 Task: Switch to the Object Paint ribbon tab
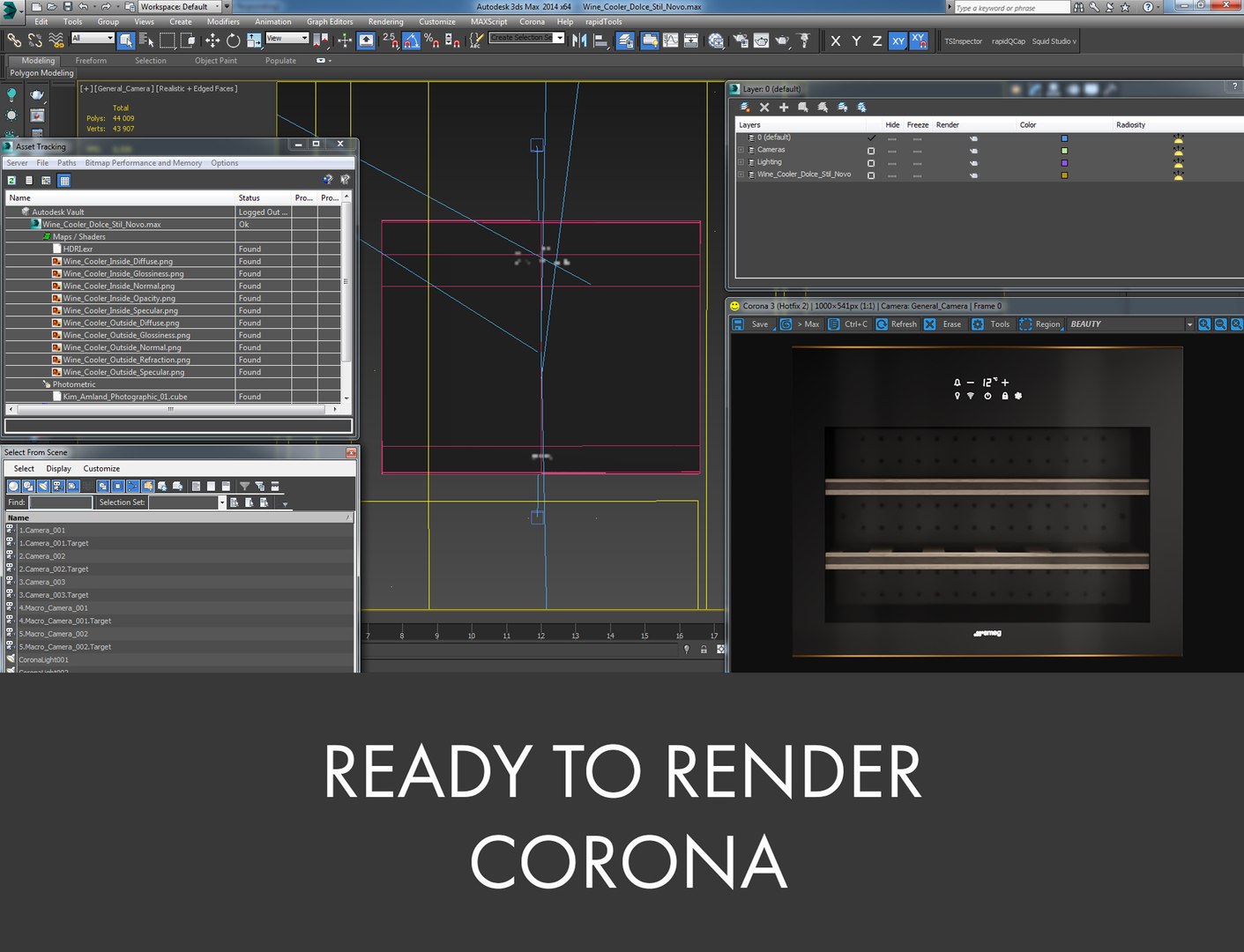point(216,61)
